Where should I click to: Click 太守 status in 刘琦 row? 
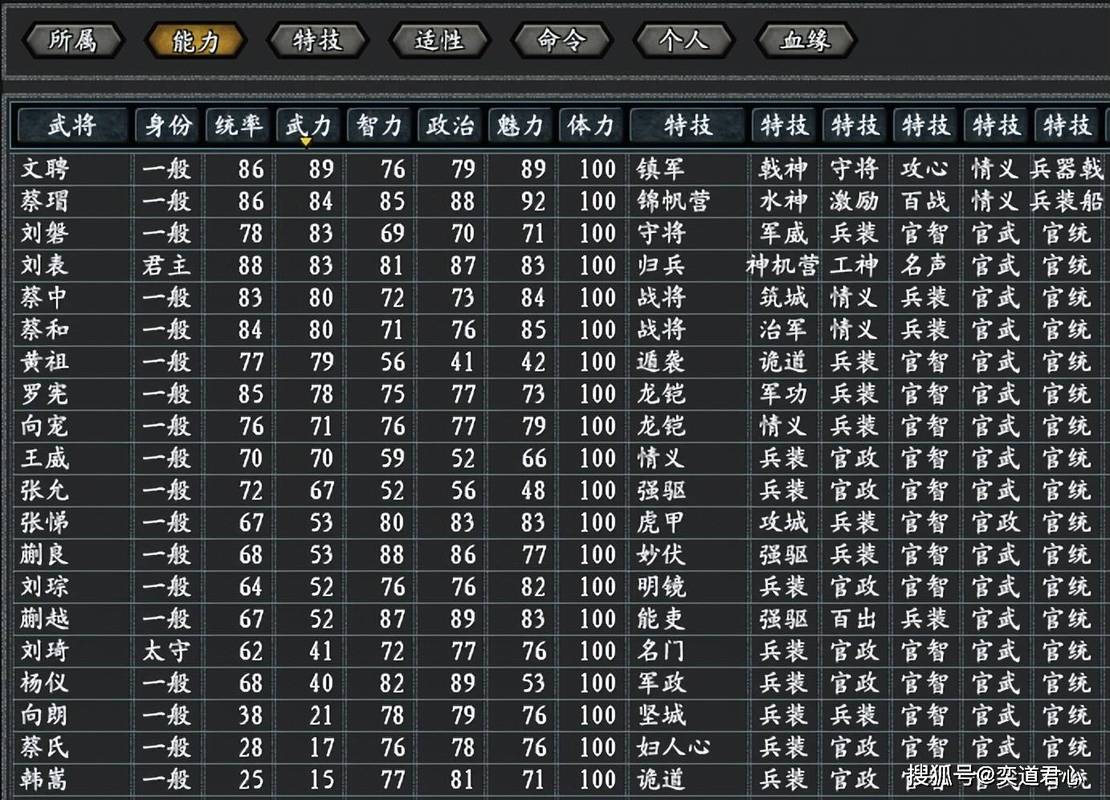point(167,651)
